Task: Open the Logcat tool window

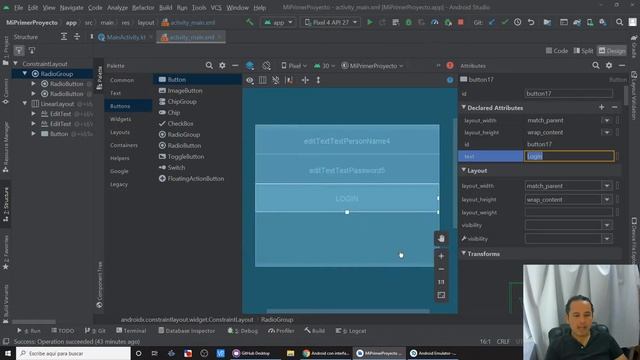Action: [x=351, y=331]
